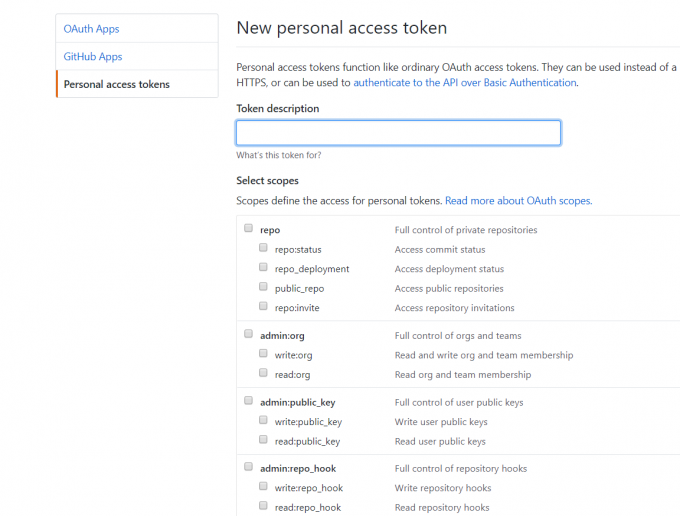Select the public_repo scope checkbox
This screenshot has width=680, height=516.
263,287
